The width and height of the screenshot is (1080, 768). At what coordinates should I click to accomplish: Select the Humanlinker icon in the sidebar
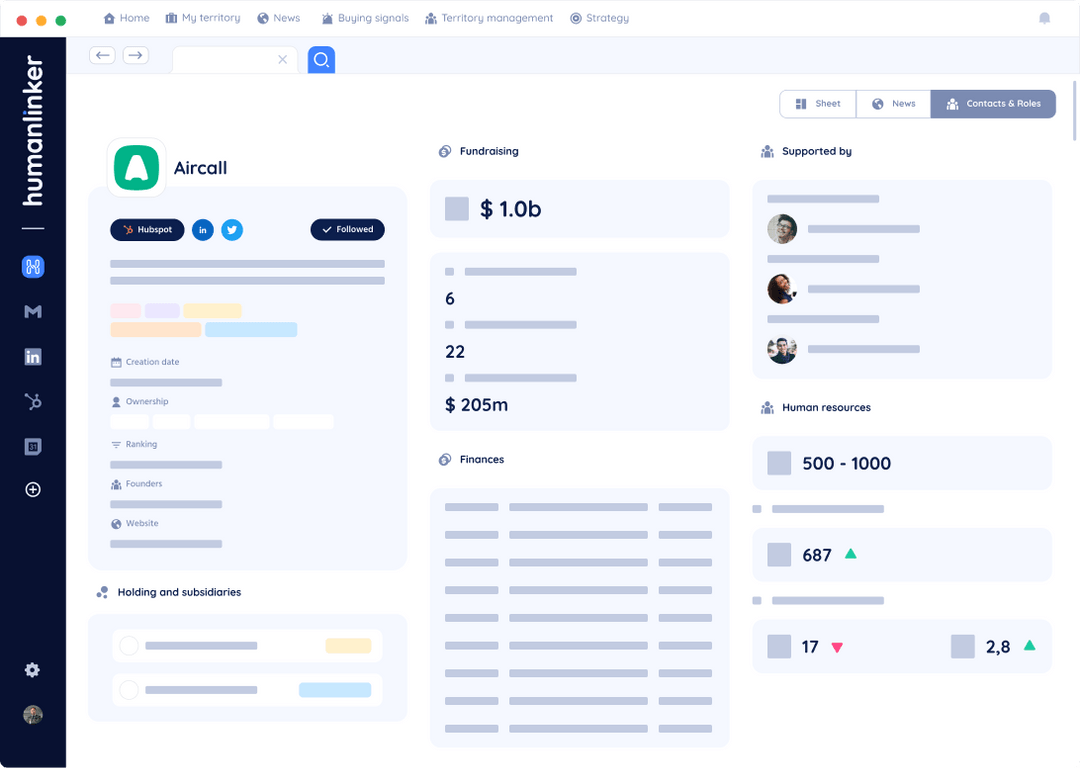click(x=32, y=267)
